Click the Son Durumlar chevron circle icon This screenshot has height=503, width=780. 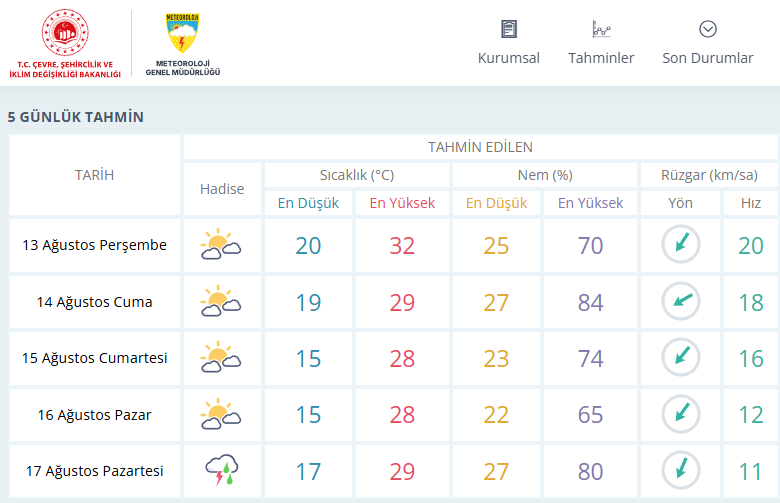[707, 29]
